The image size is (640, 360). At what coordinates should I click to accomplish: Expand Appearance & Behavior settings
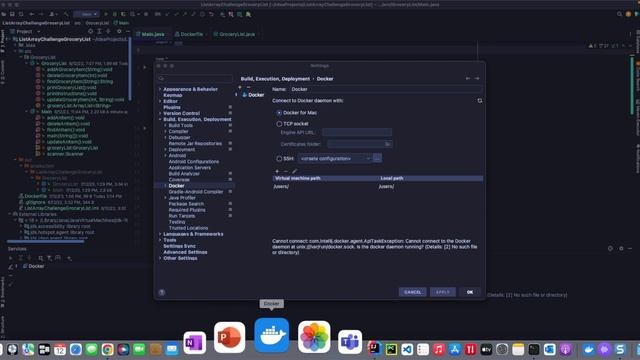click(x=160, y=89)
